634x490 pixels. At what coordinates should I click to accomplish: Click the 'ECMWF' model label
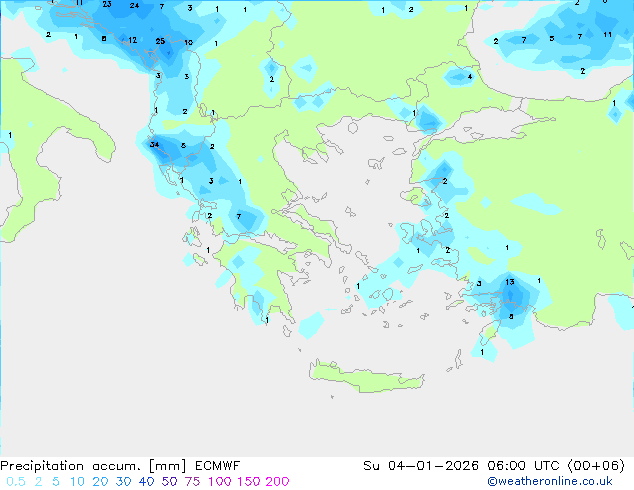218,466
